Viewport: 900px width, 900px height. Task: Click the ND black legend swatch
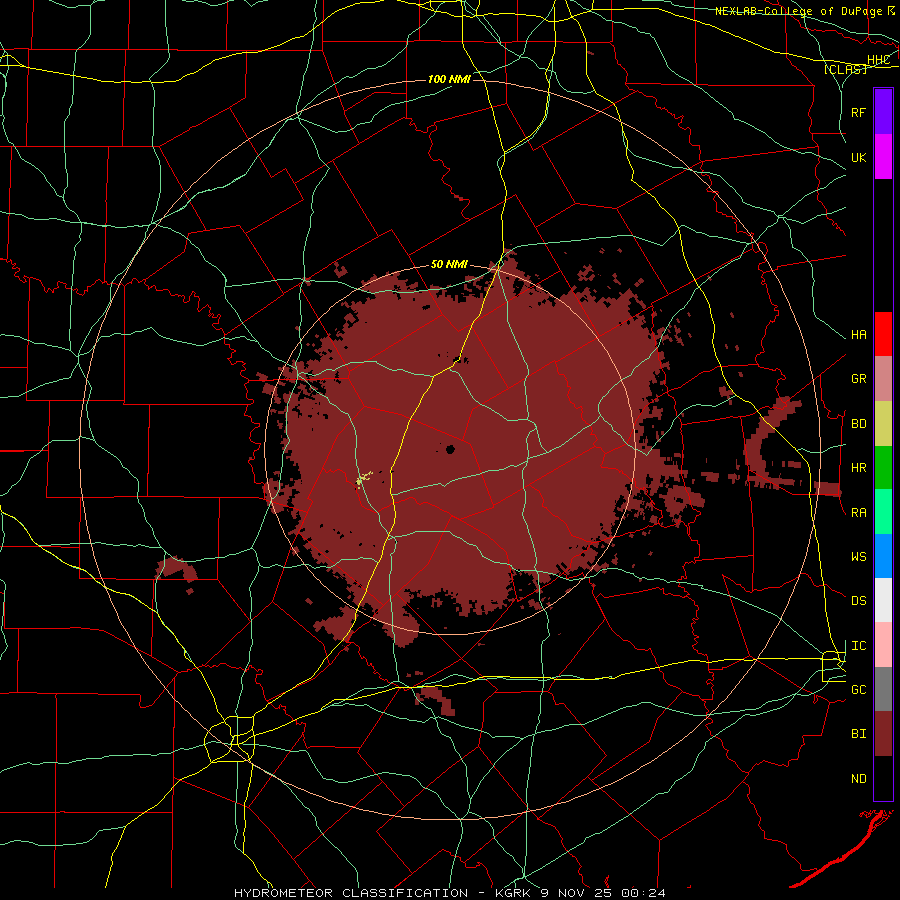[x=883, y=778]
